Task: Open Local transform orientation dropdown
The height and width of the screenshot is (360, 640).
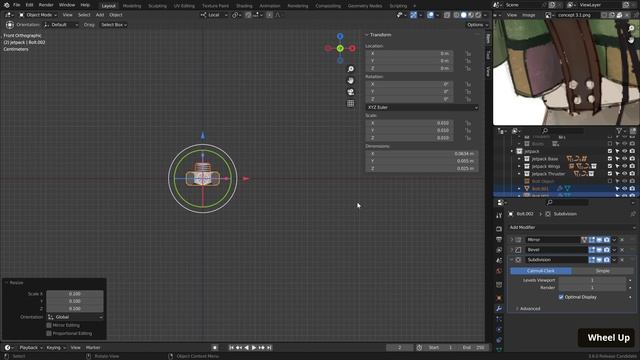Action: point(214,15)
